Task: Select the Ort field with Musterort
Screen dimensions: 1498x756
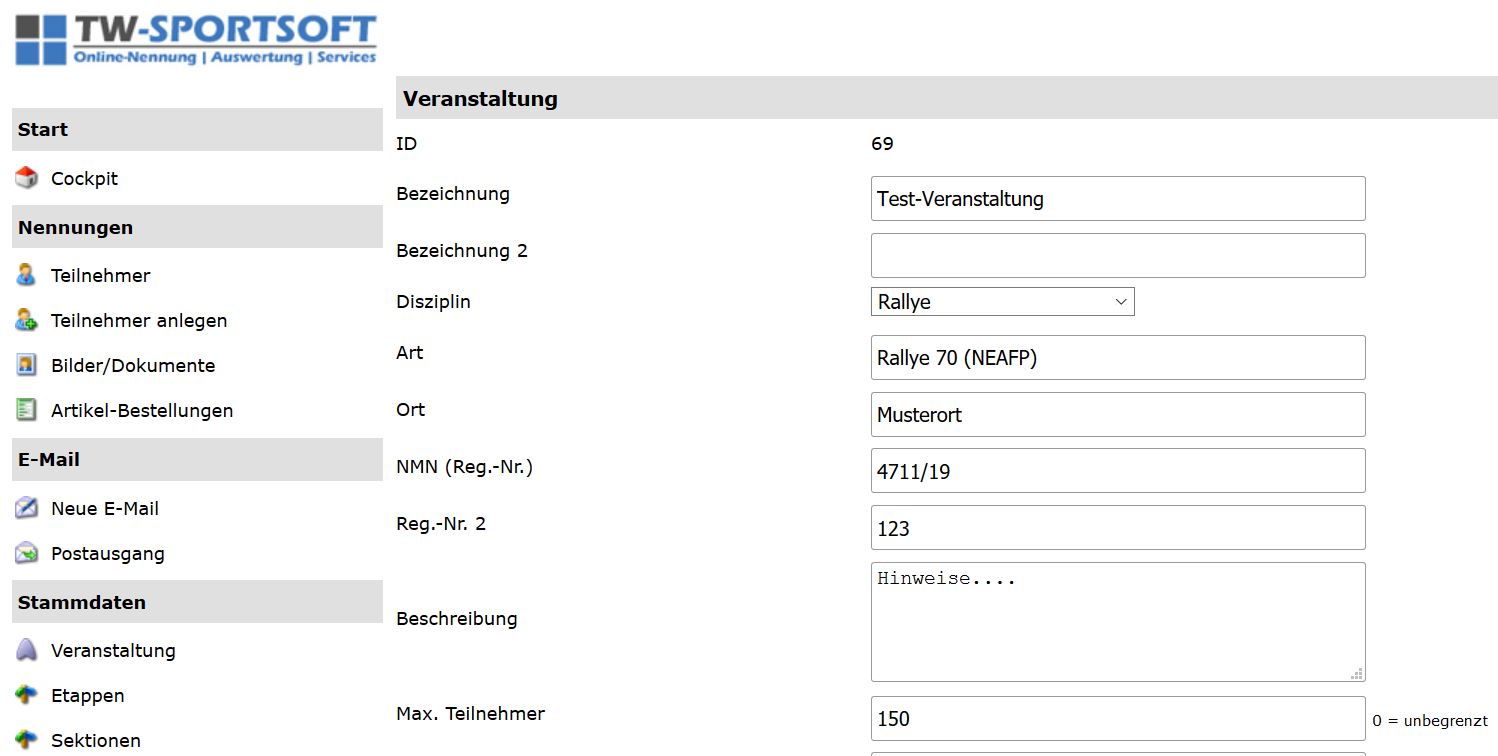Action: pyautogui.click(x=1117, y=415)
